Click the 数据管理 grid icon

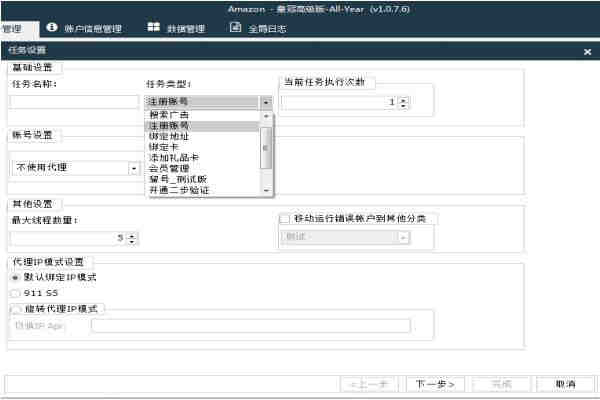coord(153,27)
